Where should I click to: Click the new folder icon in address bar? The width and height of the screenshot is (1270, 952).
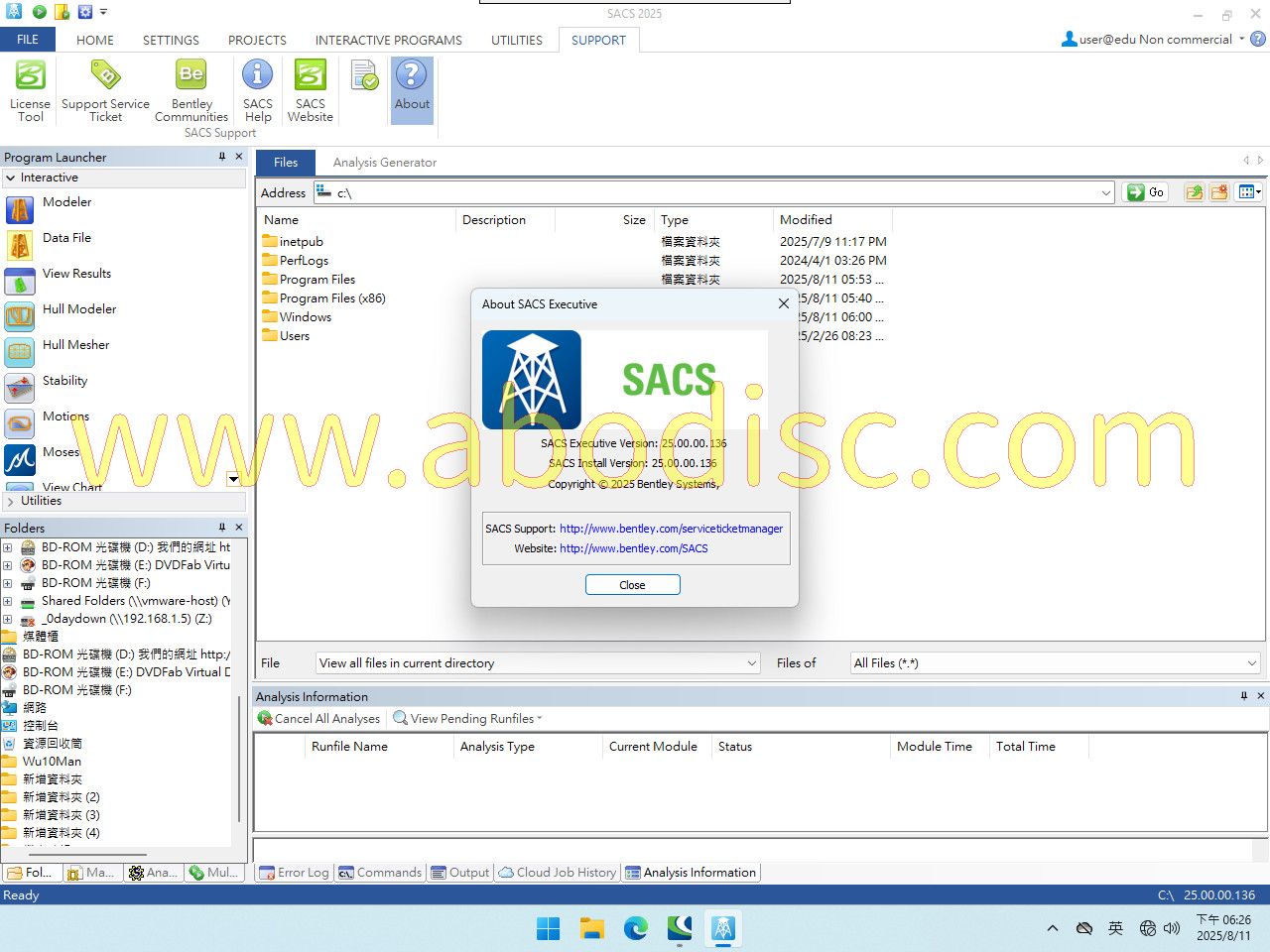coord(1219,192)
